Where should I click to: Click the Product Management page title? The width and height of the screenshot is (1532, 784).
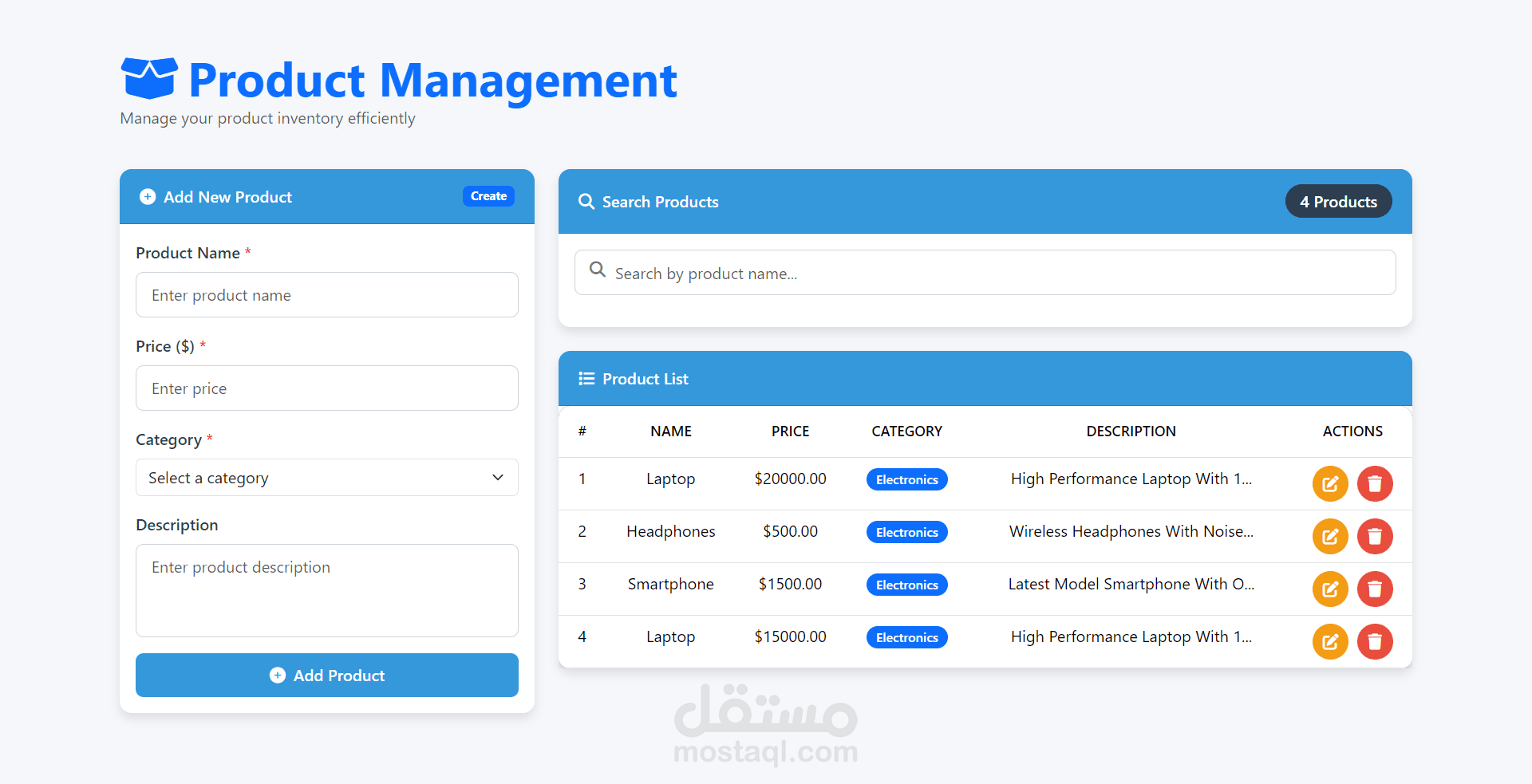[432, 80]
